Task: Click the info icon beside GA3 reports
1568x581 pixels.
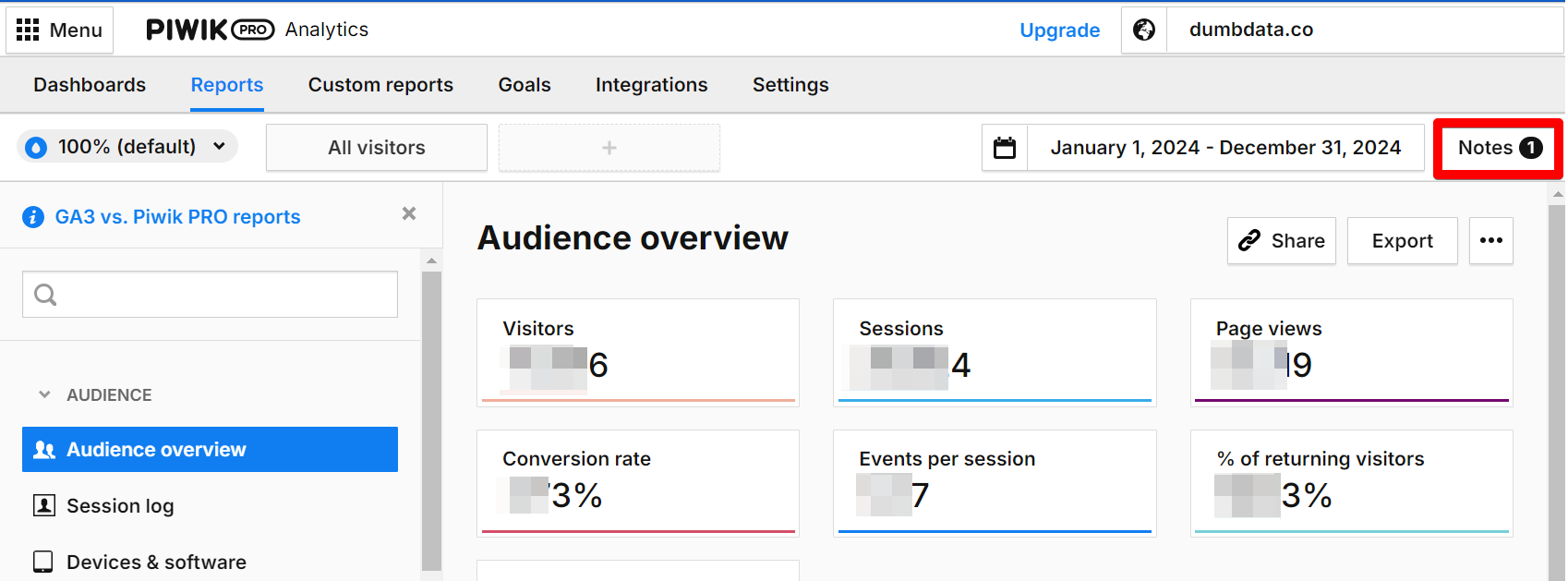Action: pyautogui.click(x=33, y=217)
